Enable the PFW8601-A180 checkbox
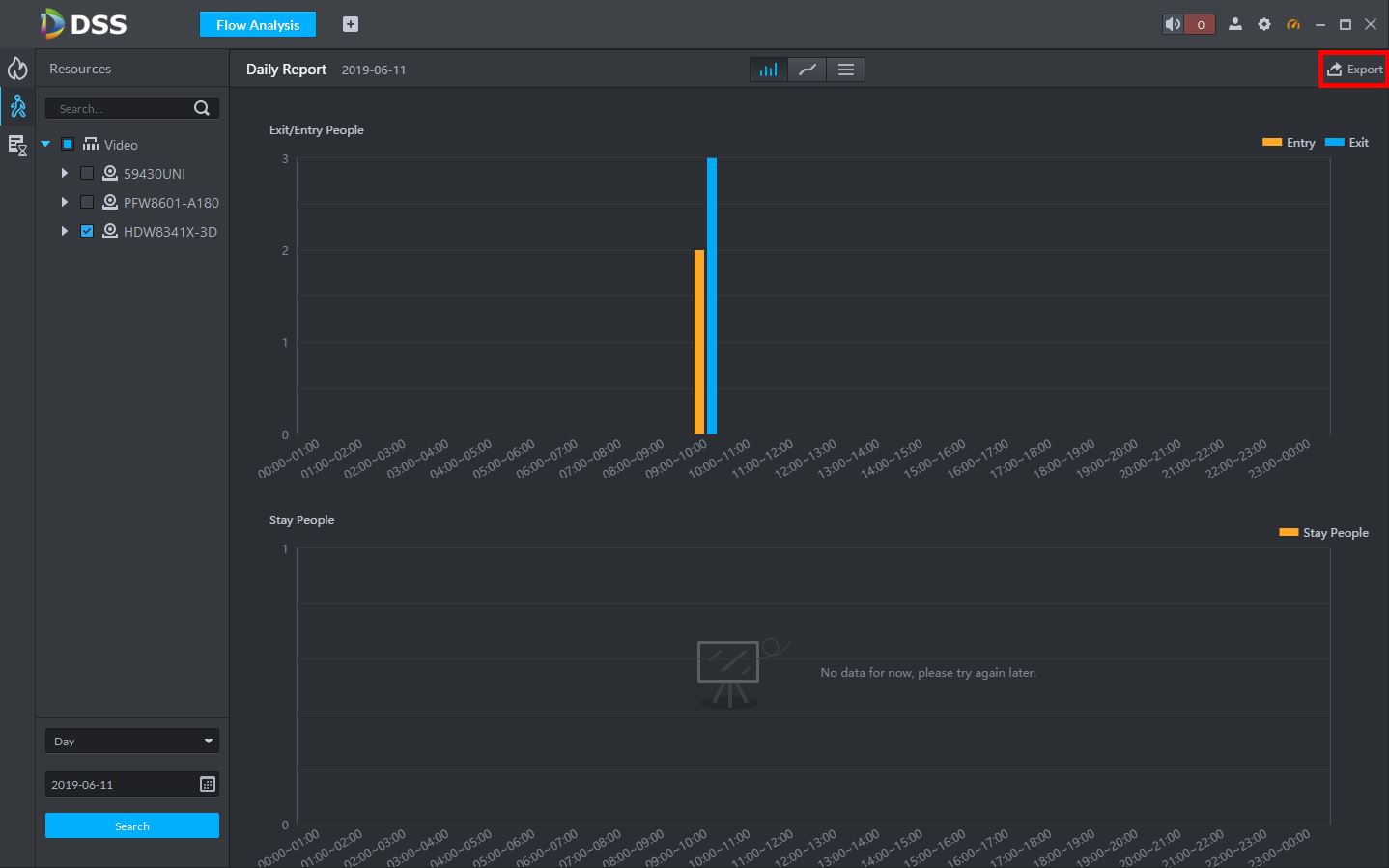Image resolution: width=1389 pixels, height=868 pixels. click(87, 203)
